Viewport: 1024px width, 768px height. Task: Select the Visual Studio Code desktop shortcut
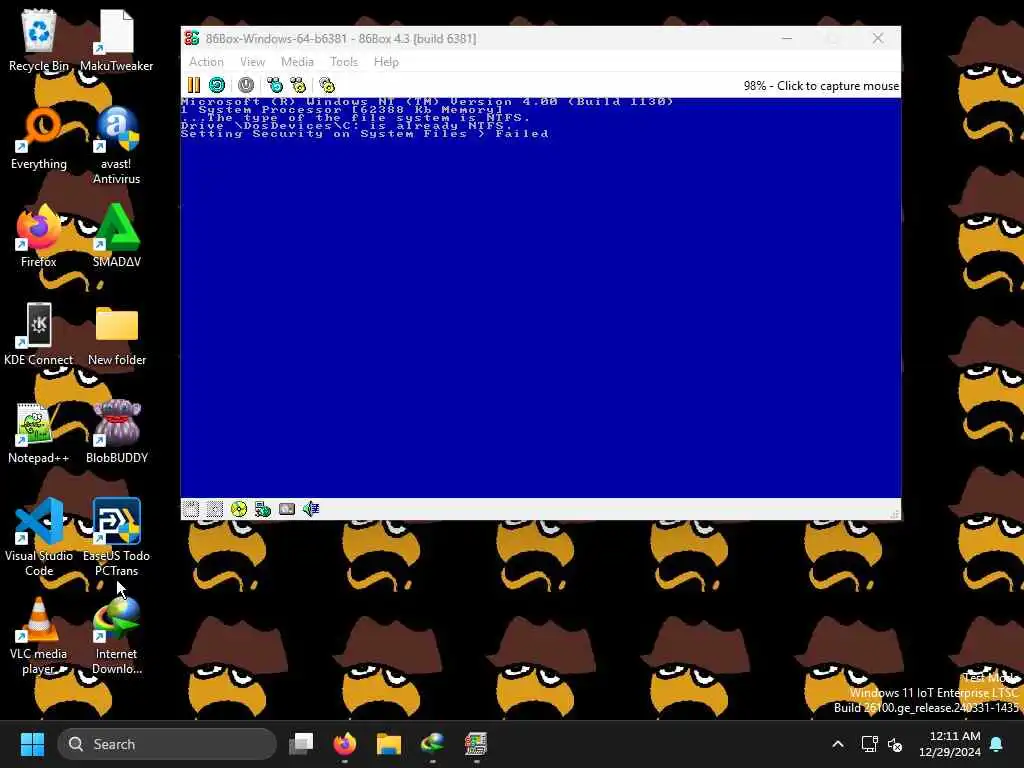coord(39,538)
